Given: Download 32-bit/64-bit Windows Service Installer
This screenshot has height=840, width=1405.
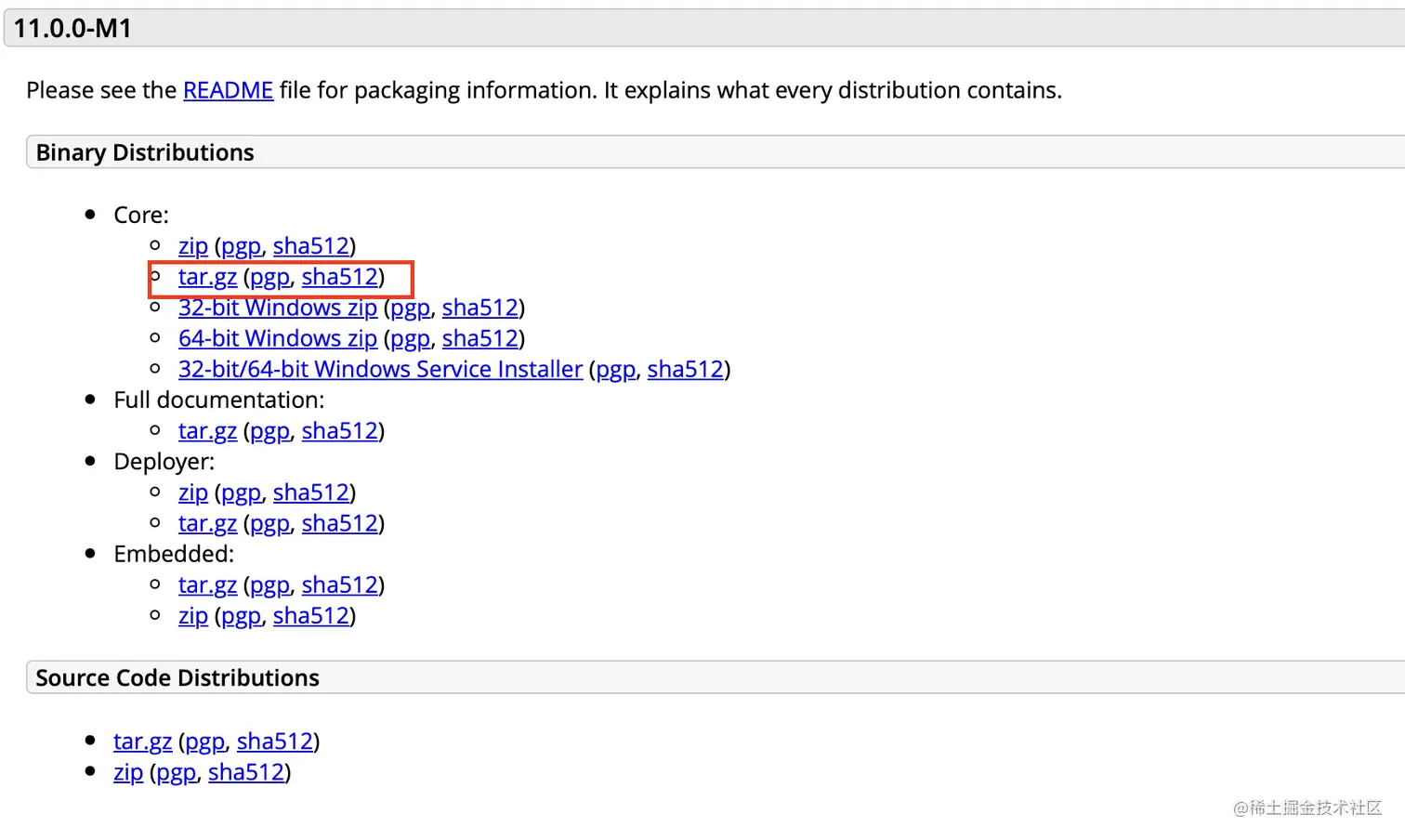Looking at the screenshot, I should pyautogui.click(x=380, y=369).
